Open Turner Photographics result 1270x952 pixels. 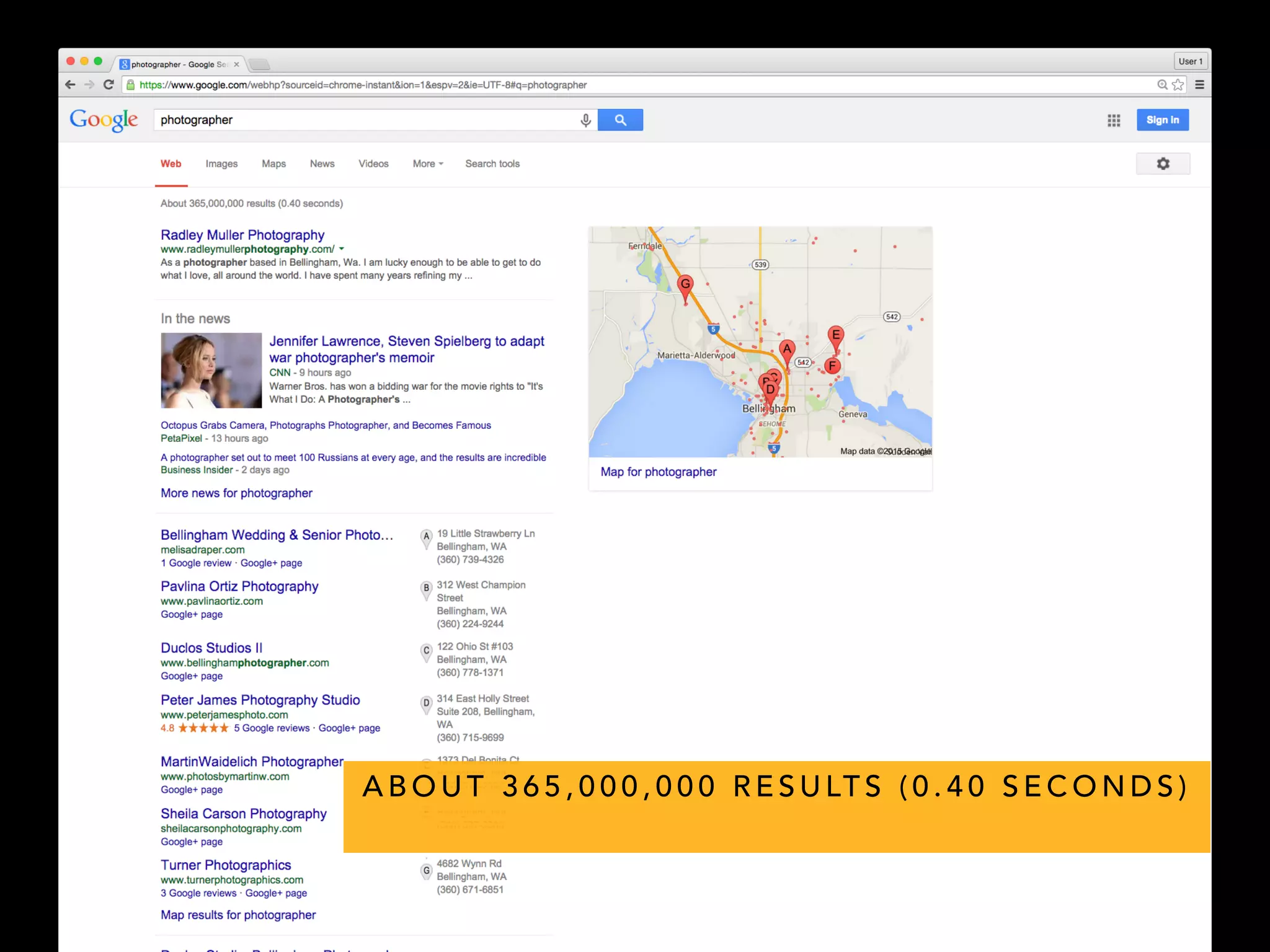coord(226,865)
